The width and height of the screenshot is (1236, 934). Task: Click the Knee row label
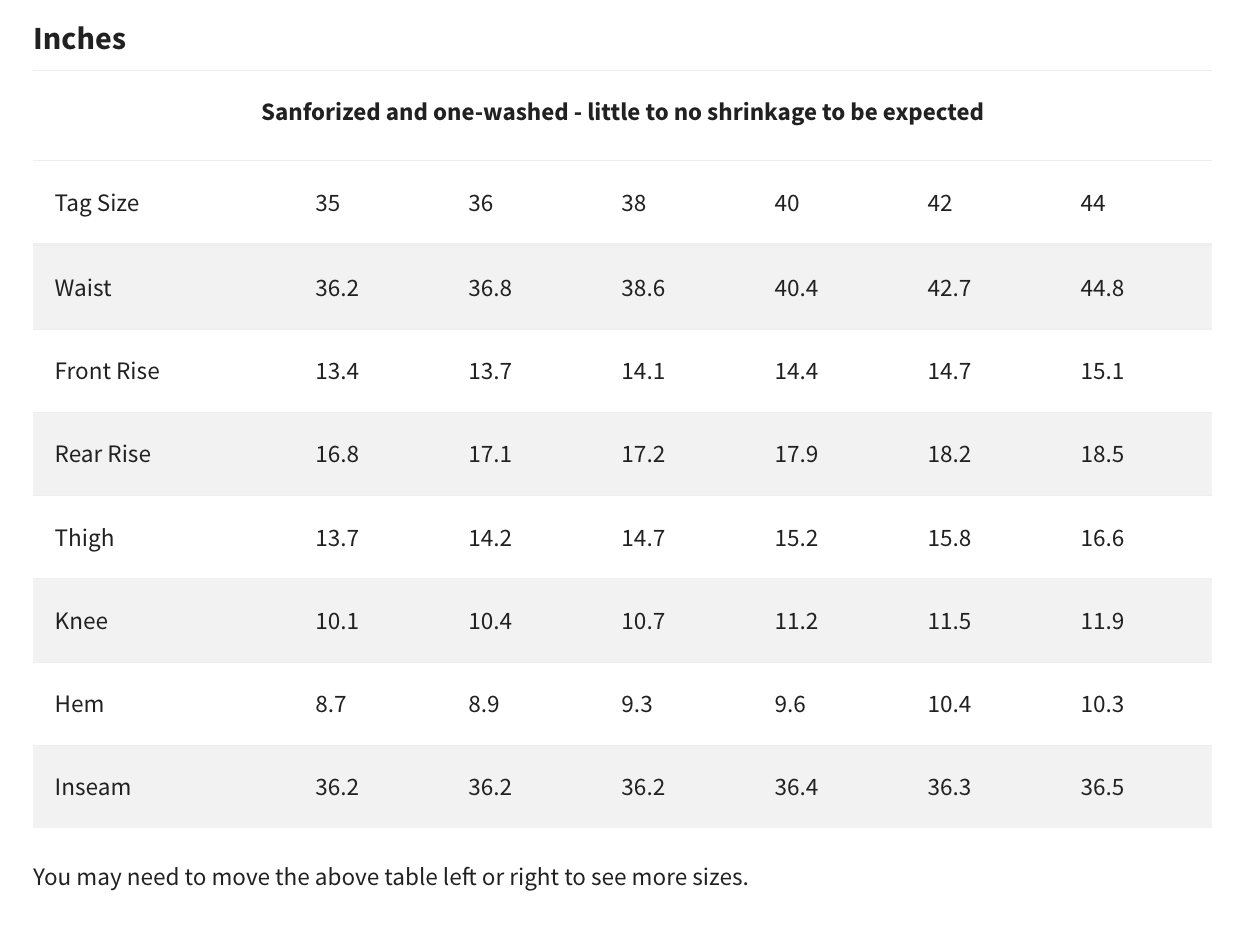click(x=81, y=621)
